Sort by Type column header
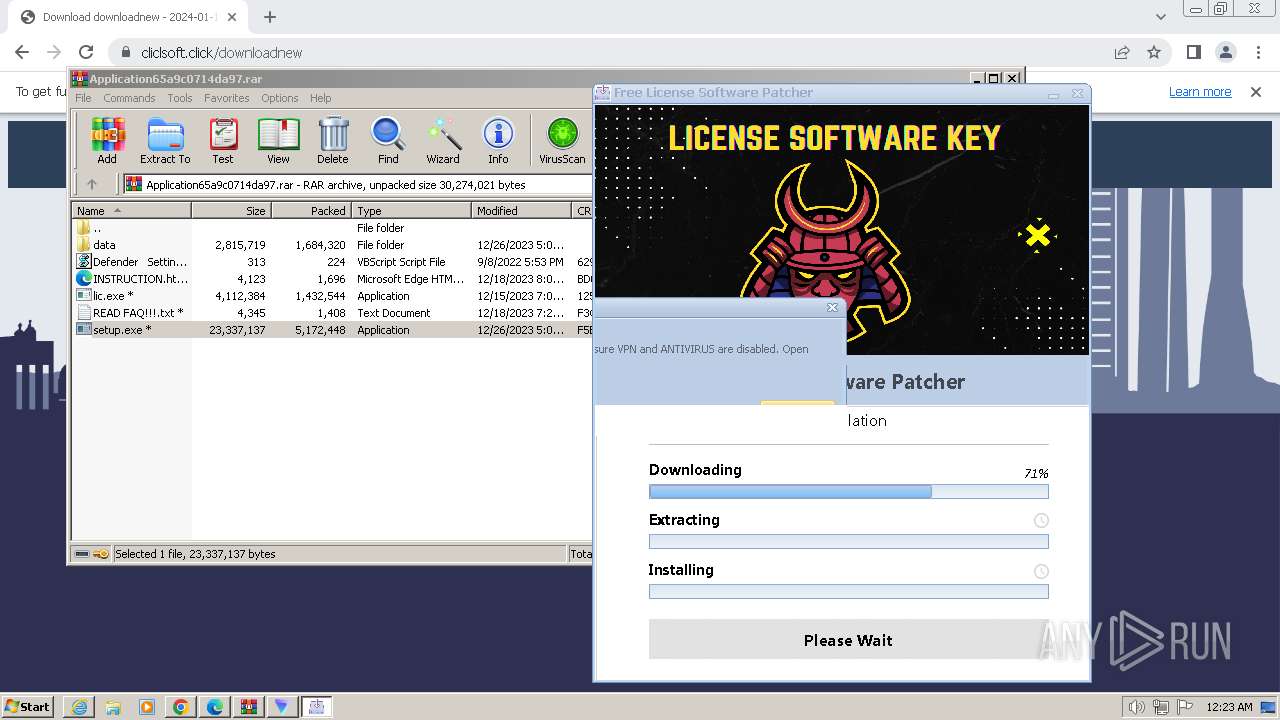This screenshot has width=1280, height=720. [x=411, y=211]
